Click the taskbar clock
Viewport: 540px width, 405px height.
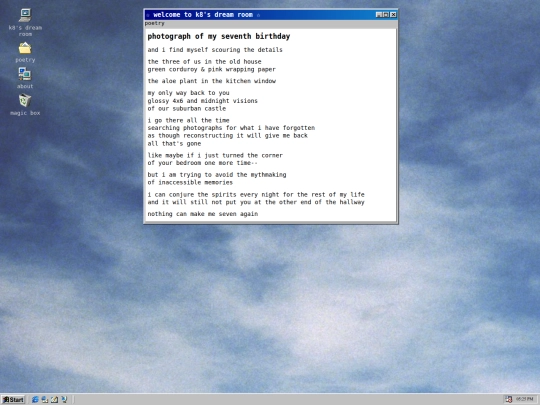[525, 399]
